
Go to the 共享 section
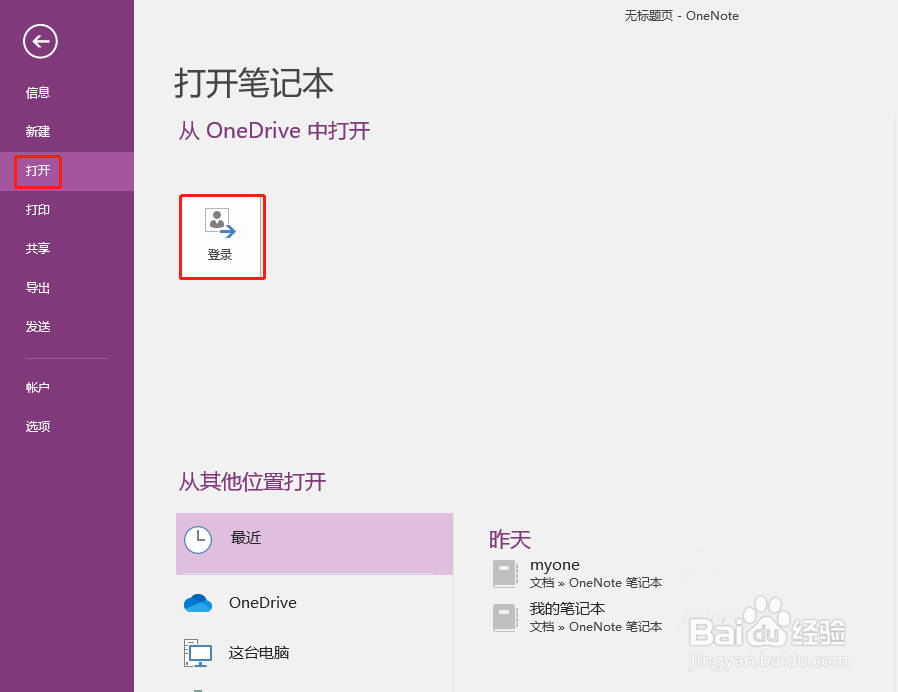38,249
